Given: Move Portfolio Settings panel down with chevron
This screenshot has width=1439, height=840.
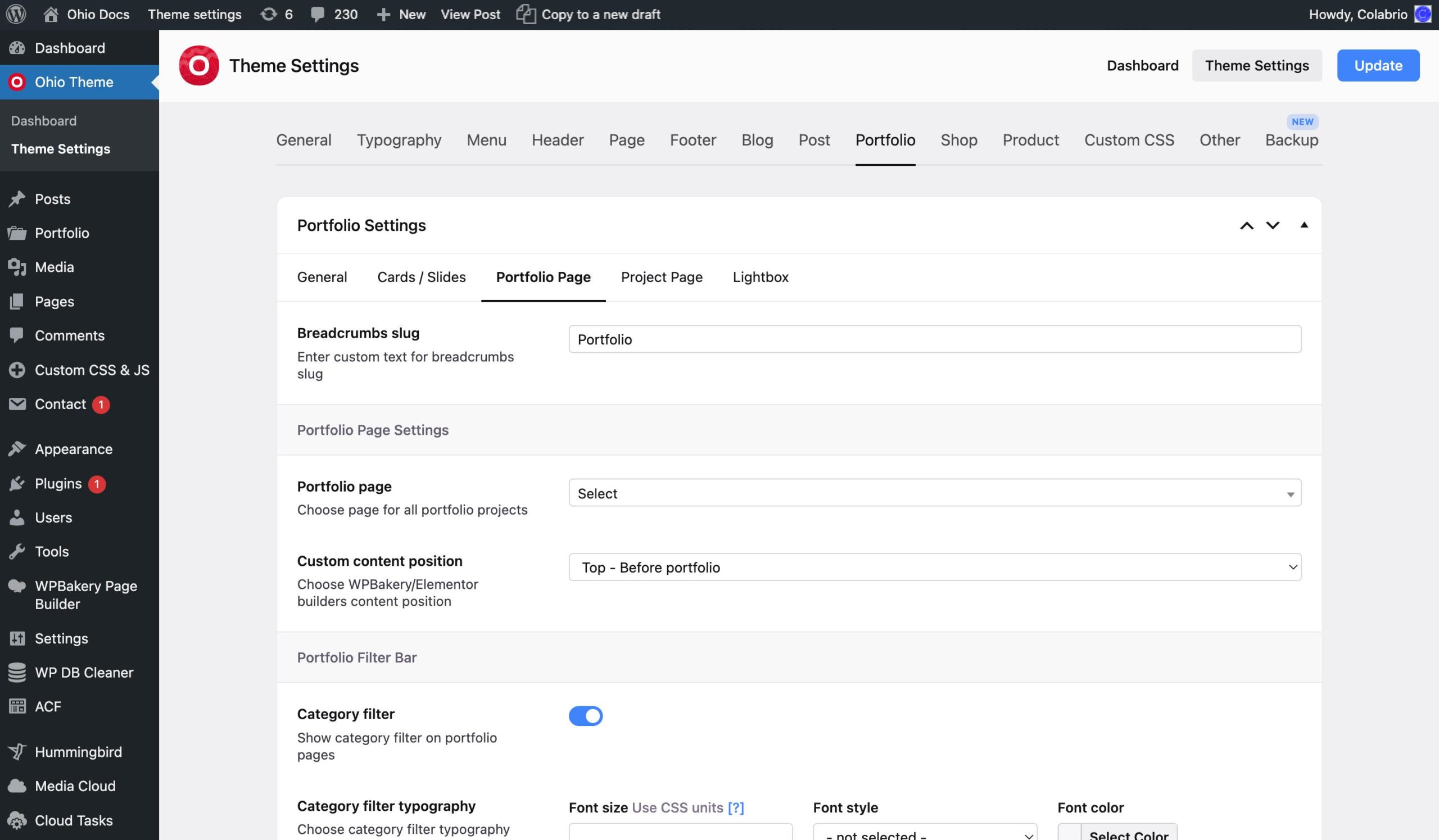Looking at the screenshot, I should 1273,225.
